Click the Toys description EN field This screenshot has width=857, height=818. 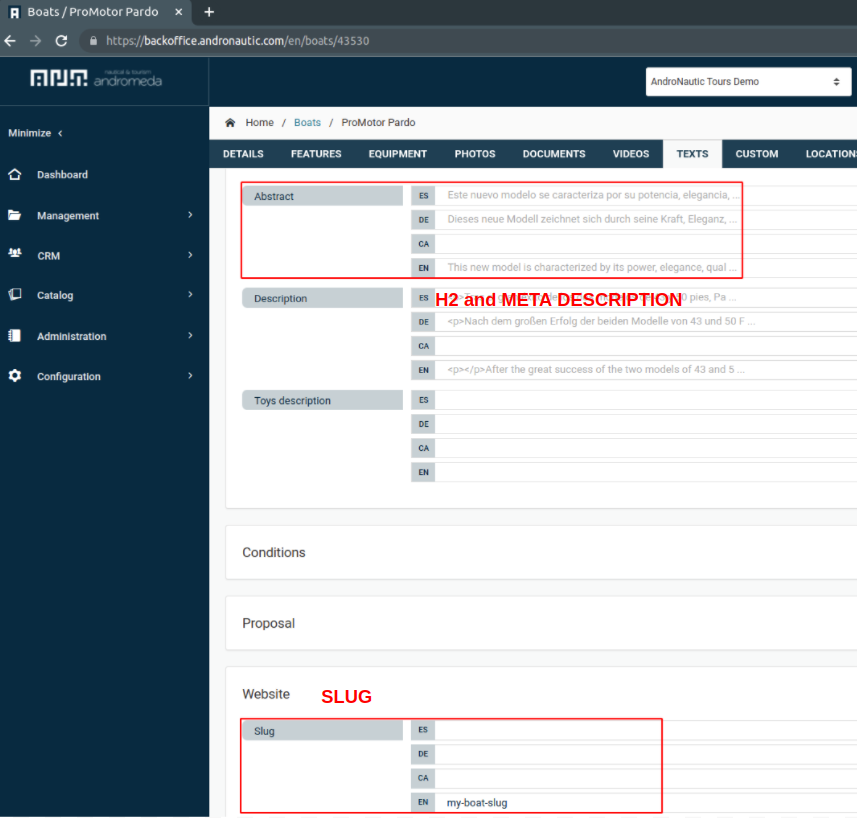pyautogui.click(x=645, y=472)
